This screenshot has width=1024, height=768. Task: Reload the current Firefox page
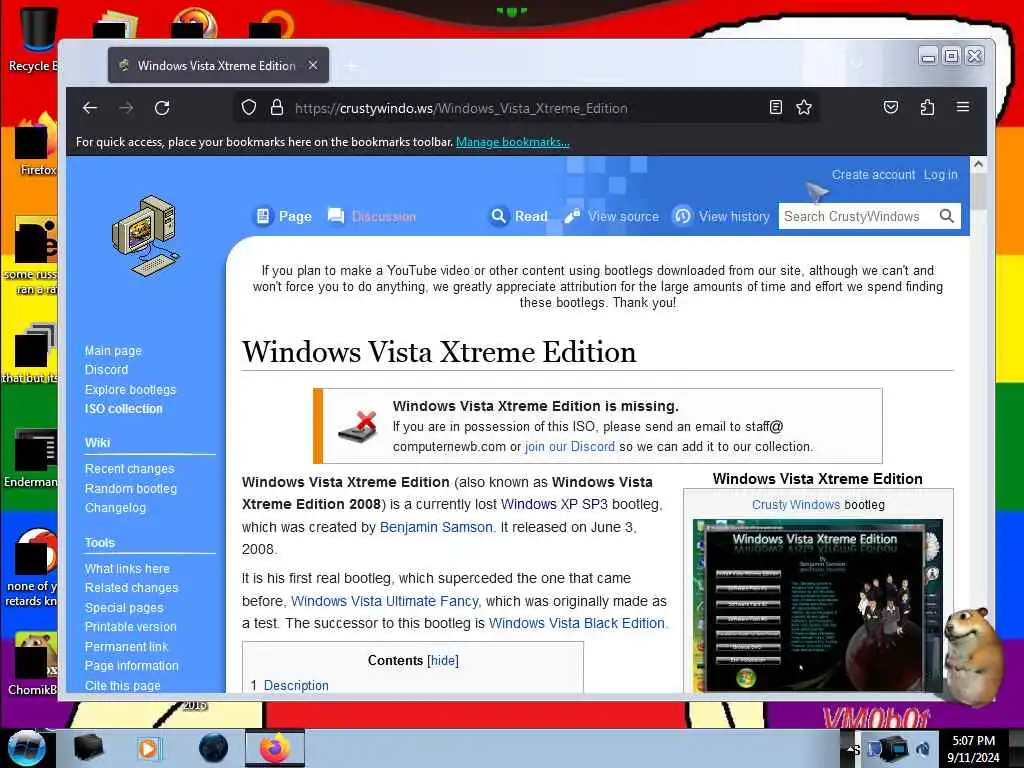[x=162, y=108]
